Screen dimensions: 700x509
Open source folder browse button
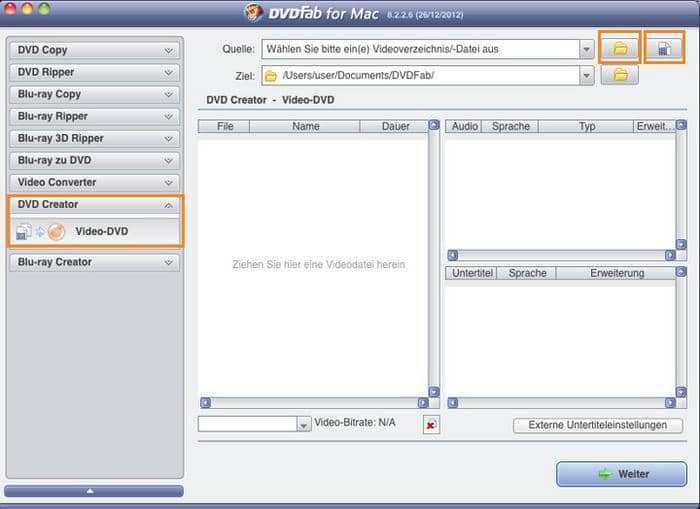click(x=619, y=48)
